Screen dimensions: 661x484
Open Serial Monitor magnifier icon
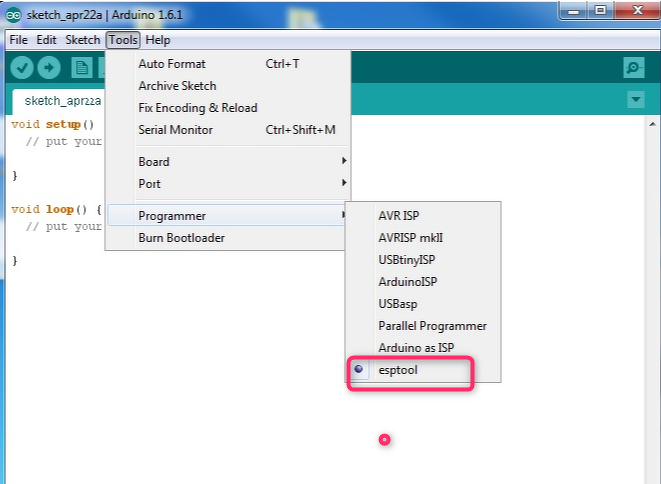coord(634,67)
